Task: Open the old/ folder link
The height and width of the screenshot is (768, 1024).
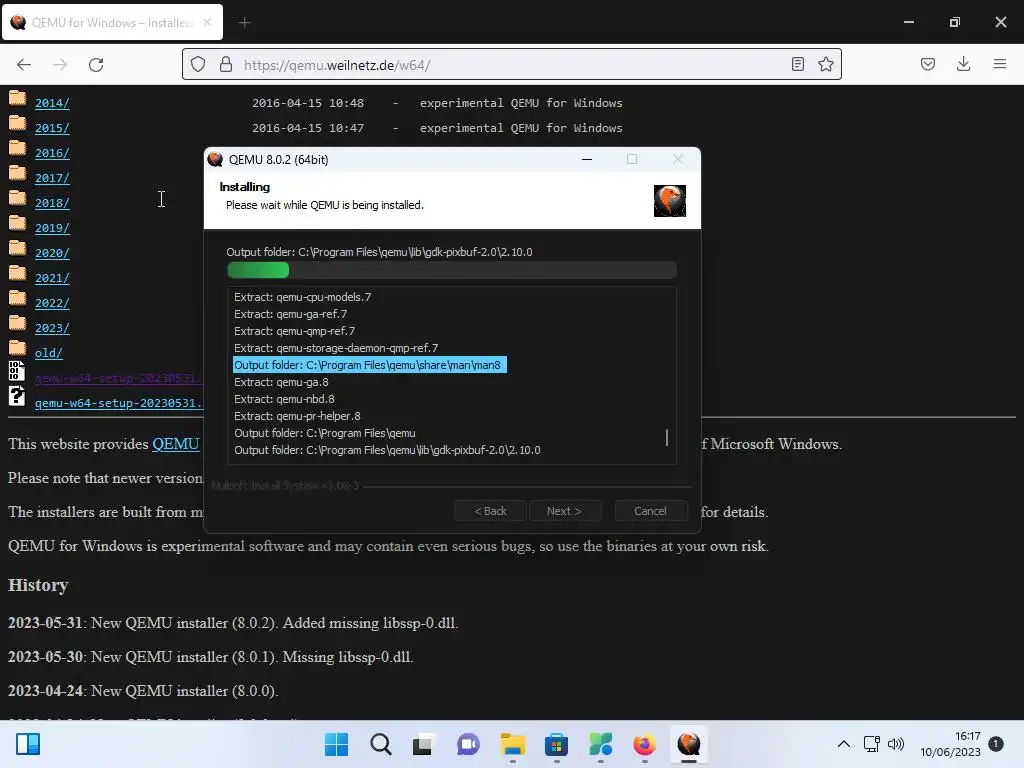Action: [49, 353]
